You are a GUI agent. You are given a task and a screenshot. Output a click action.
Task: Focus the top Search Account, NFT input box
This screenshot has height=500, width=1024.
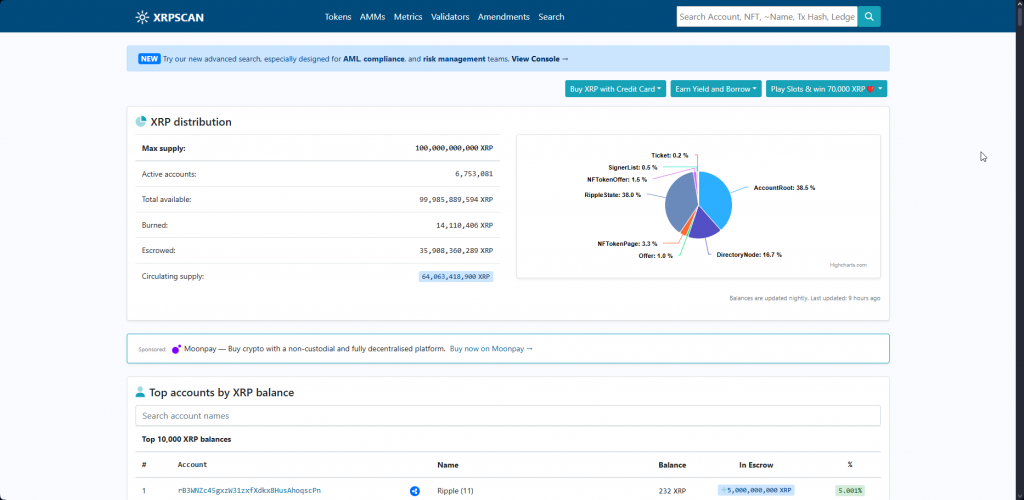[x=766, y=17]
